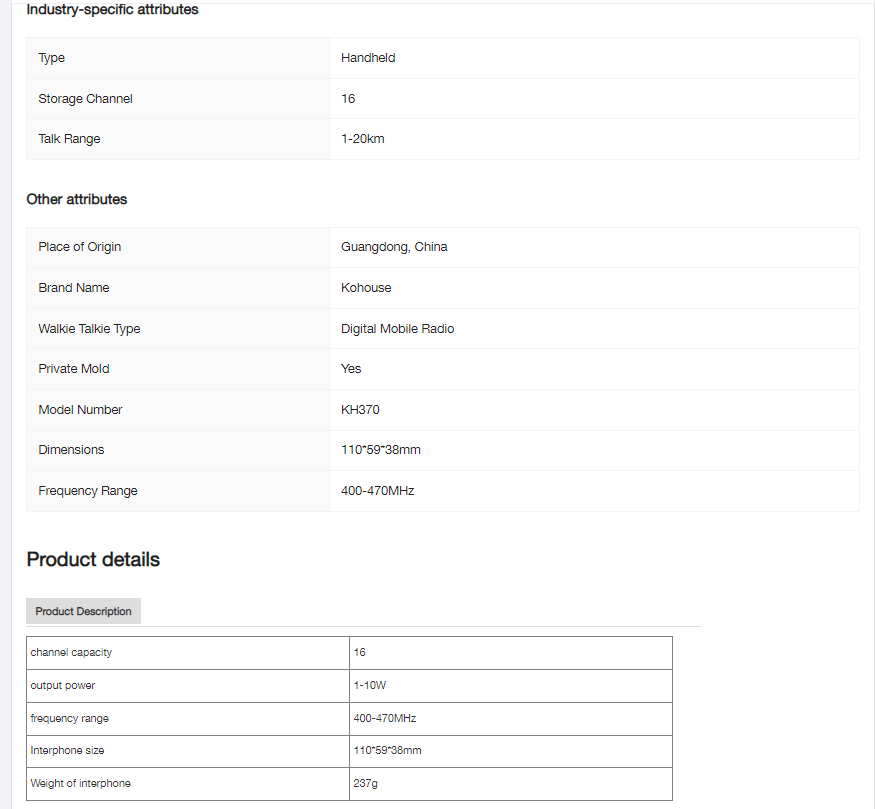Click the Storage Channel label
This screenshot has width=875, height=809.
pyautogui.click(x=85, y=99)
